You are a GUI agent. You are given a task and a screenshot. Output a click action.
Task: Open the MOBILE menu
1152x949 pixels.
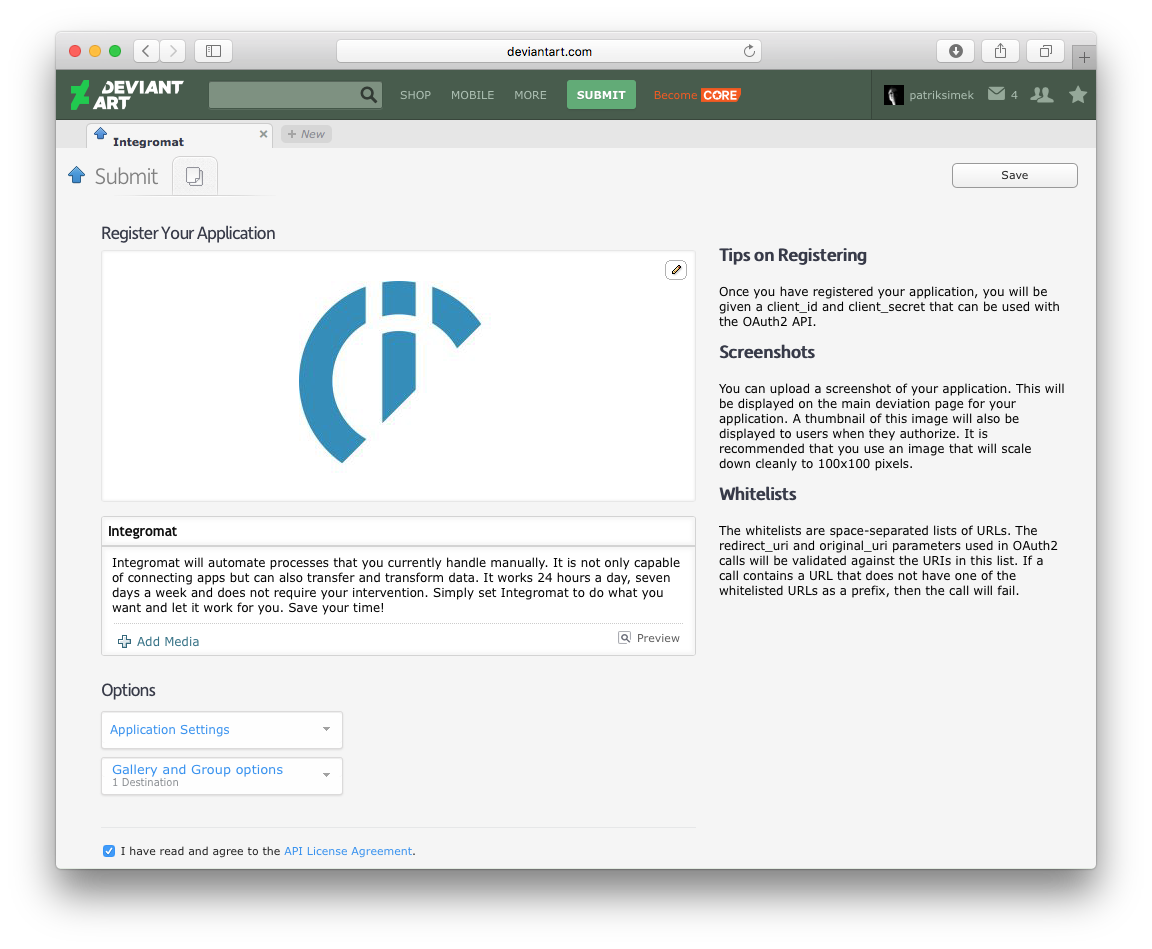[x=472, y=95]
